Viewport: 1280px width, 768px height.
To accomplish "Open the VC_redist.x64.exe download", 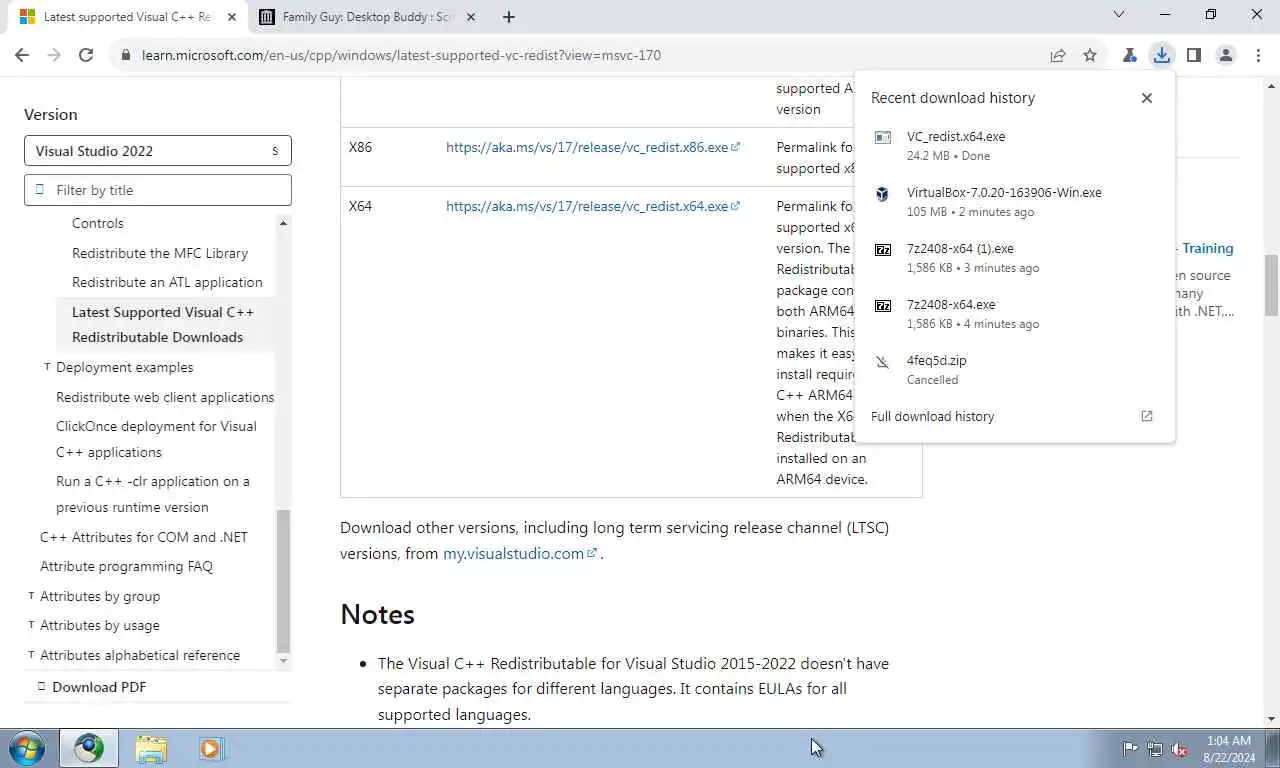I will 1013,145.
